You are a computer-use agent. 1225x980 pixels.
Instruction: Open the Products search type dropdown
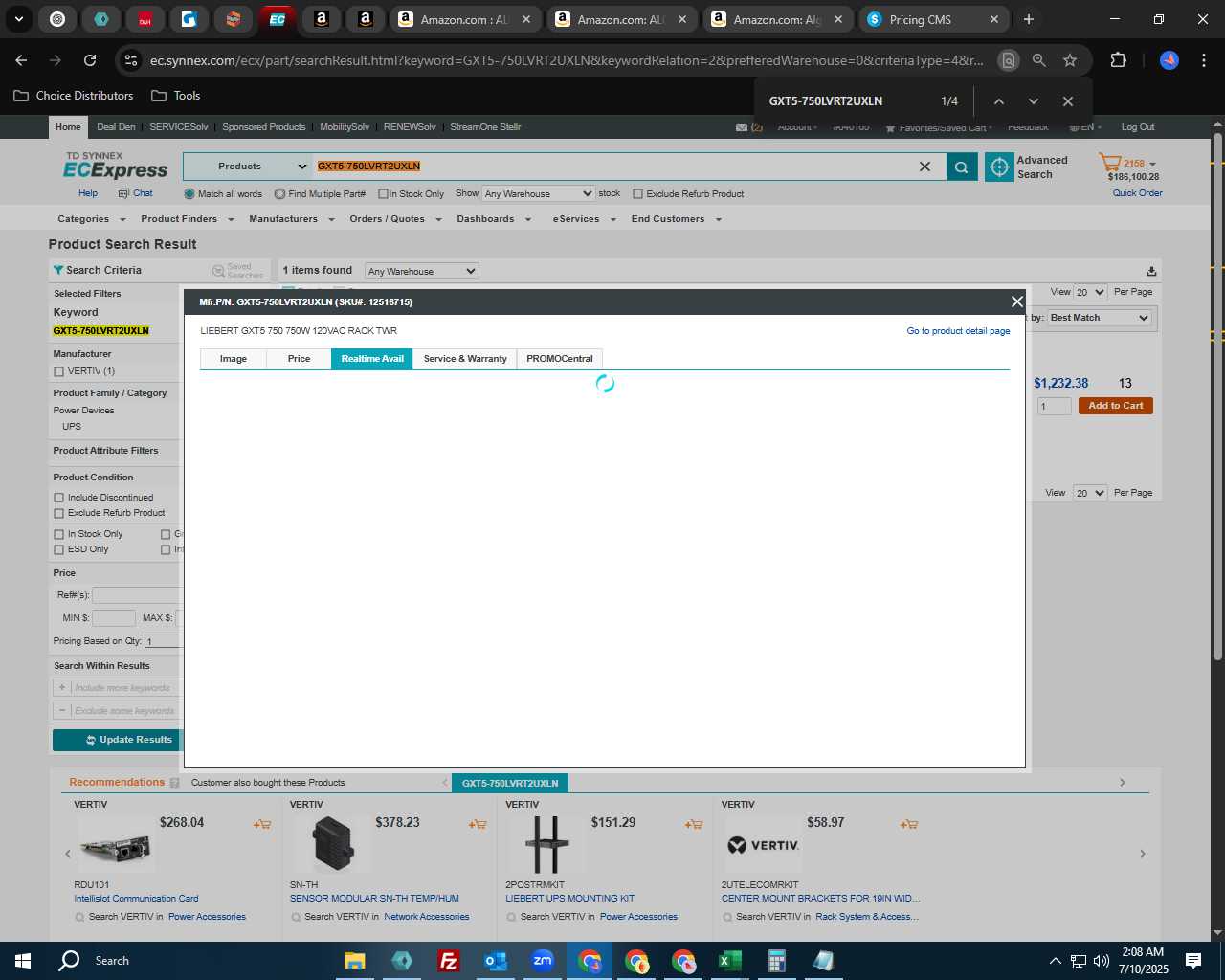coord(249,167)
